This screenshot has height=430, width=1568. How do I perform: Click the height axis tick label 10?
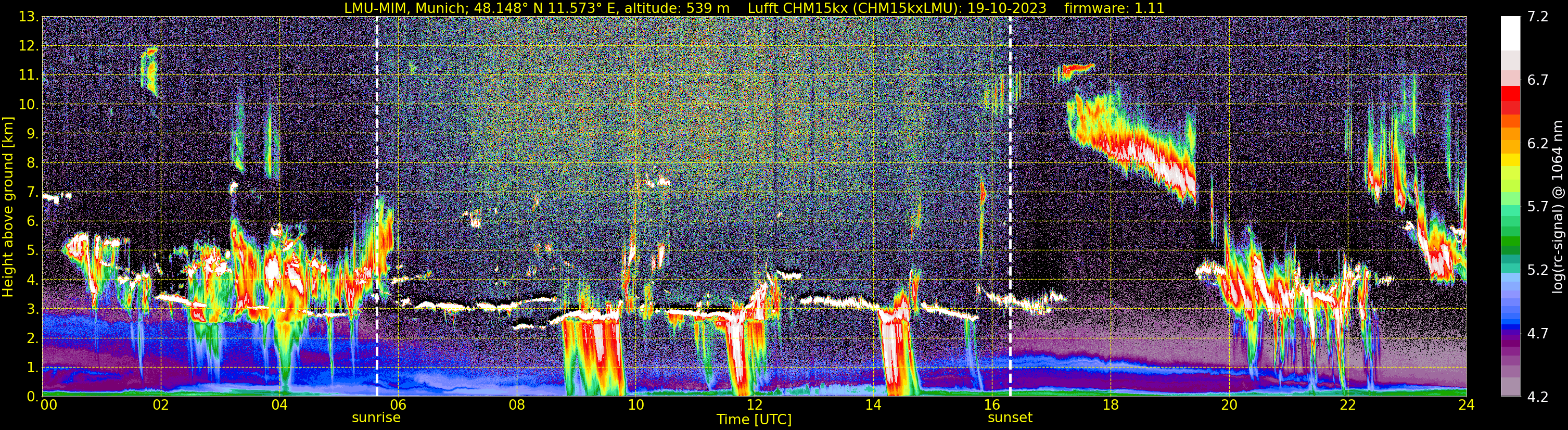point(28,105)
